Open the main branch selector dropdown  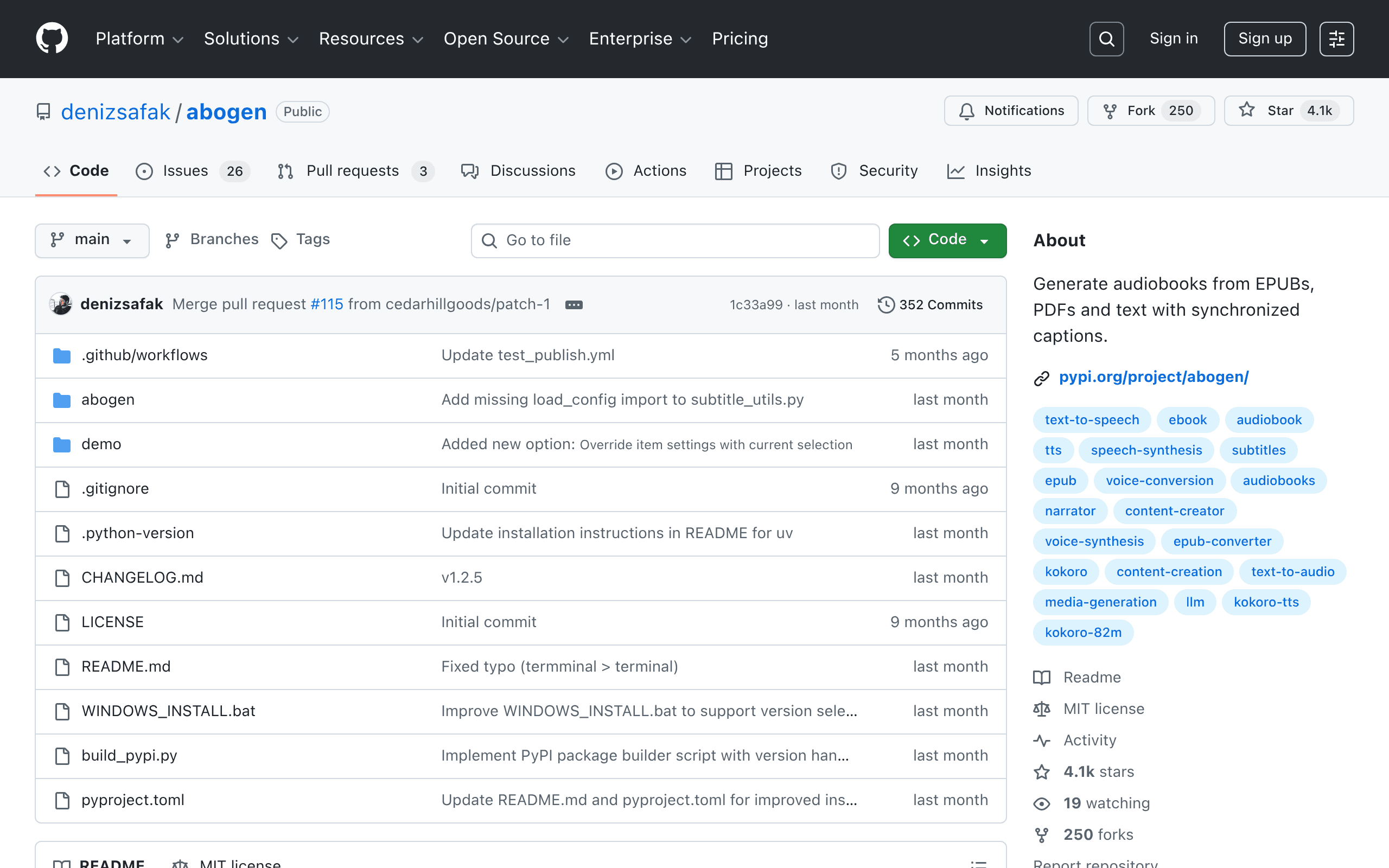click(92, 240)
